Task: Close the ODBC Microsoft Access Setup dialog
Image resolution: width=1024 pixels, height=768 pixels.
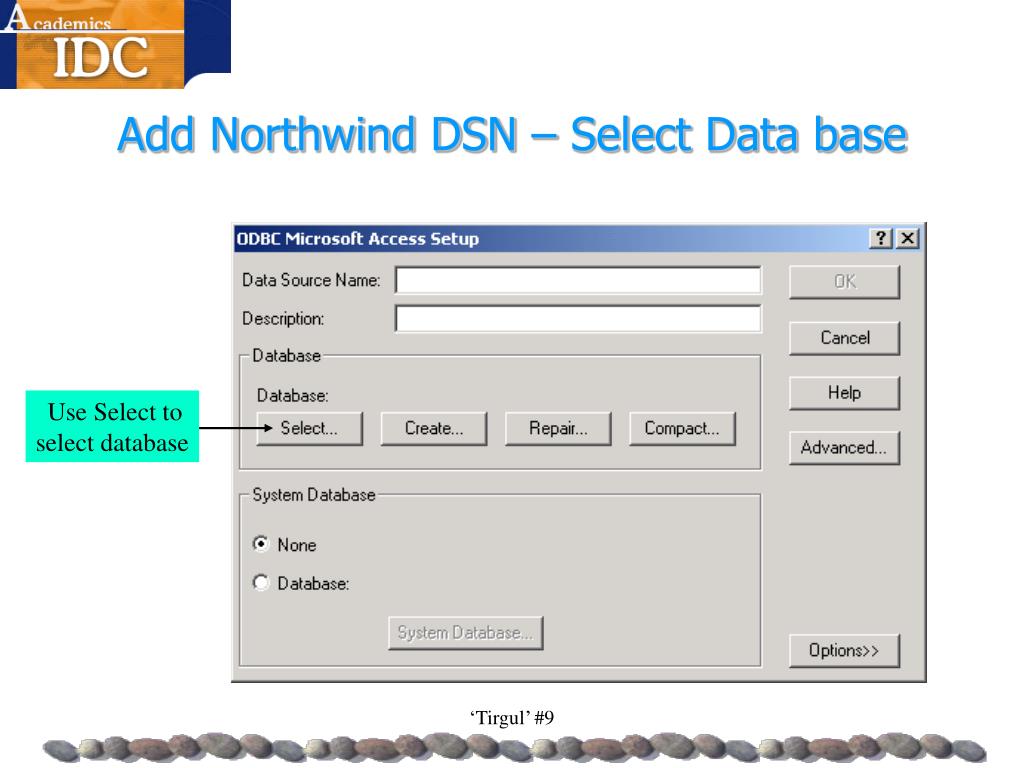Action: (x=908, y=238)
